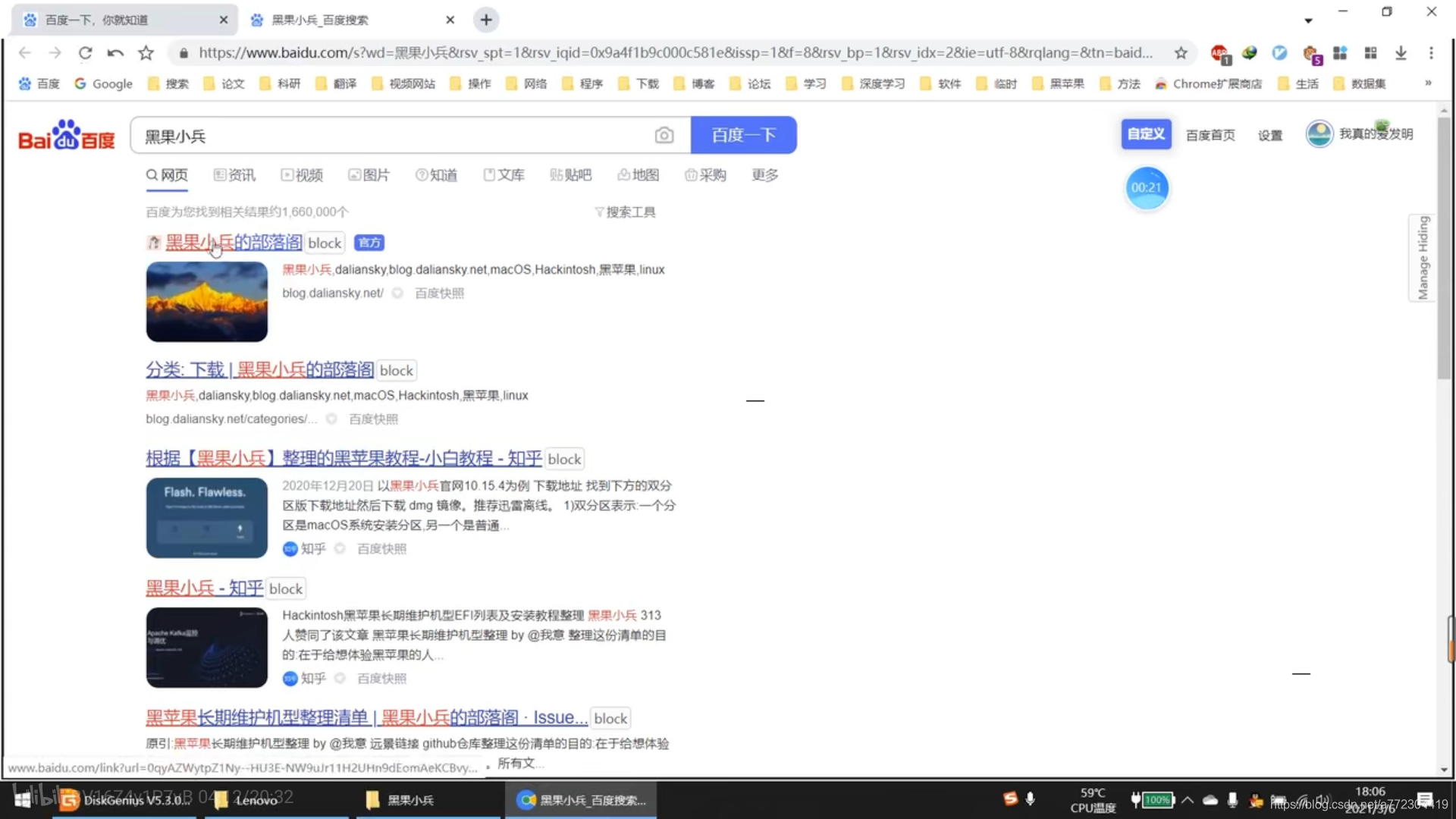Viewport: 1456px width, 819px height.
Task: Open the downloads arrow icon in toolbar
Action: 1401,52
